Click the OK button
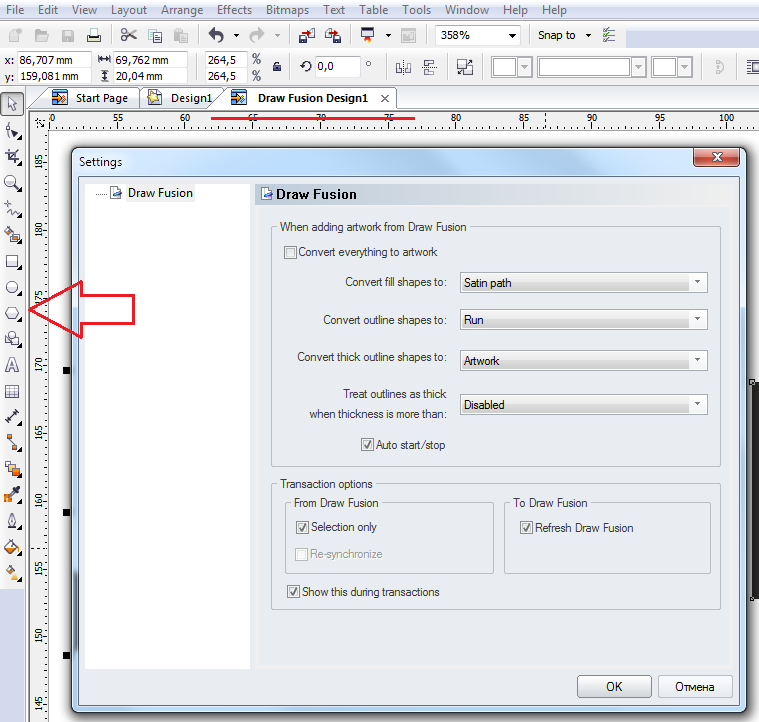Viewport: 759px width, 722px height. click(614, 686)
